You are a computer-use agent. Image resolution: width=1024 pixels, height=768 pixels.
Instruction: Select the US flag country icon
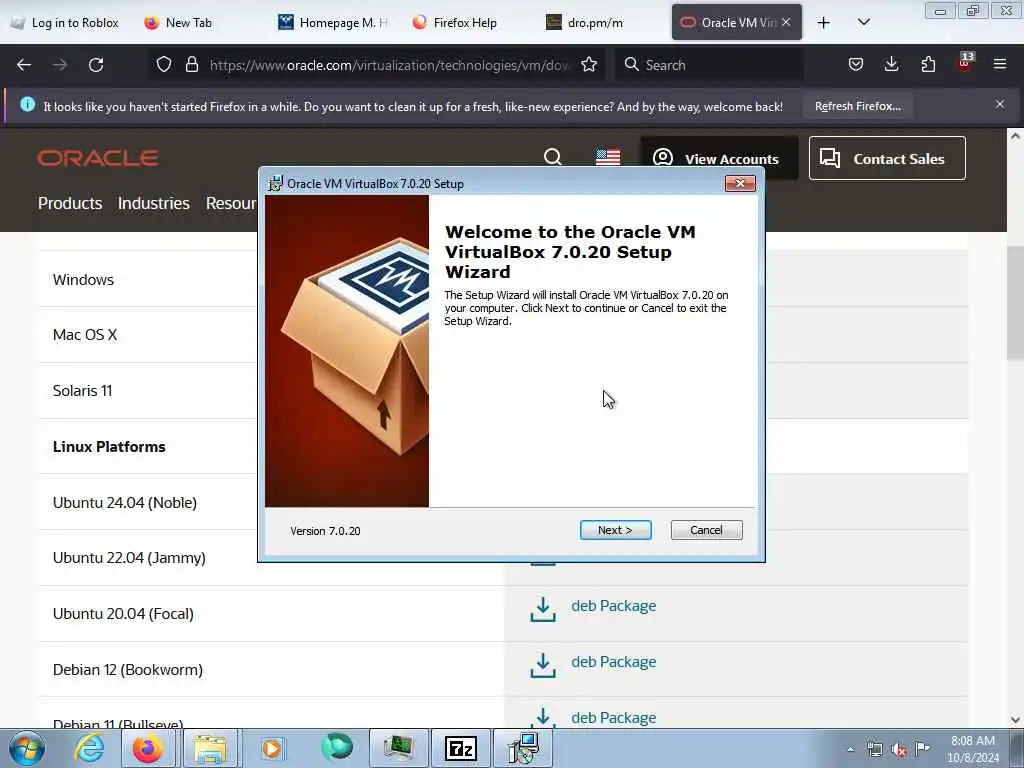(x=608, y=157)
